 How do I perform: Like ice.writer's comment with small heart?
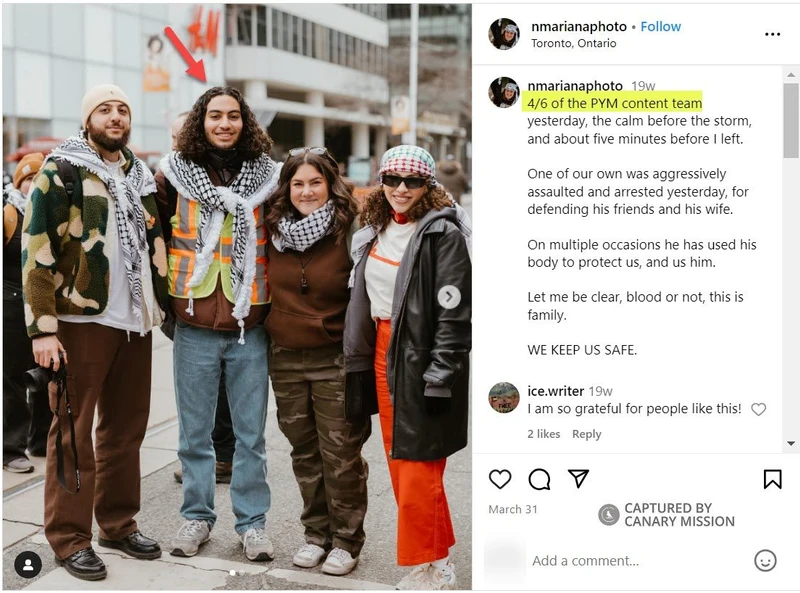[x=758, y=409]
